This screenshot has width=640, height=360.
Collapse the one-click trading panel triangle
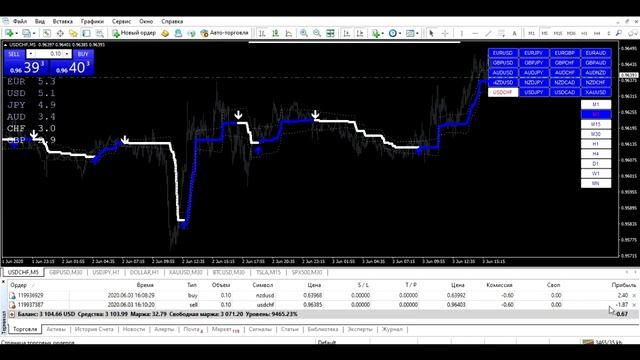(5, 44)
